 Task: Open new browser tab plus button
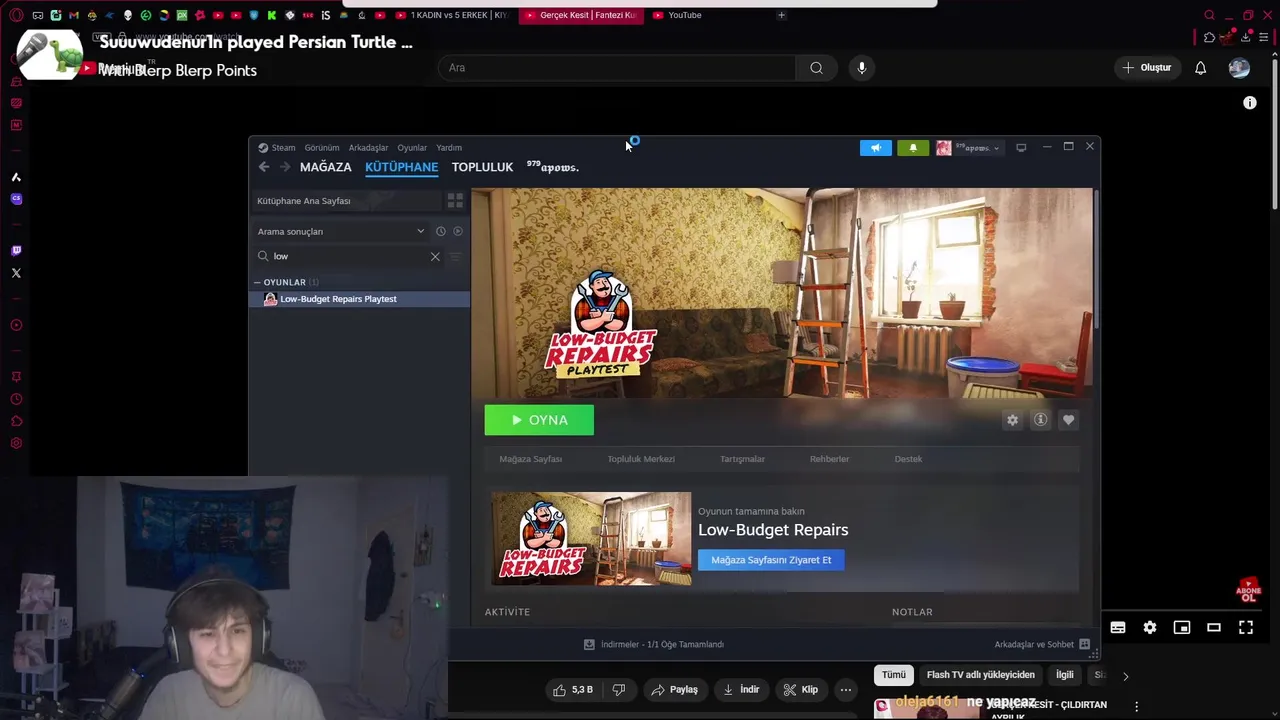tap(782, 15)
